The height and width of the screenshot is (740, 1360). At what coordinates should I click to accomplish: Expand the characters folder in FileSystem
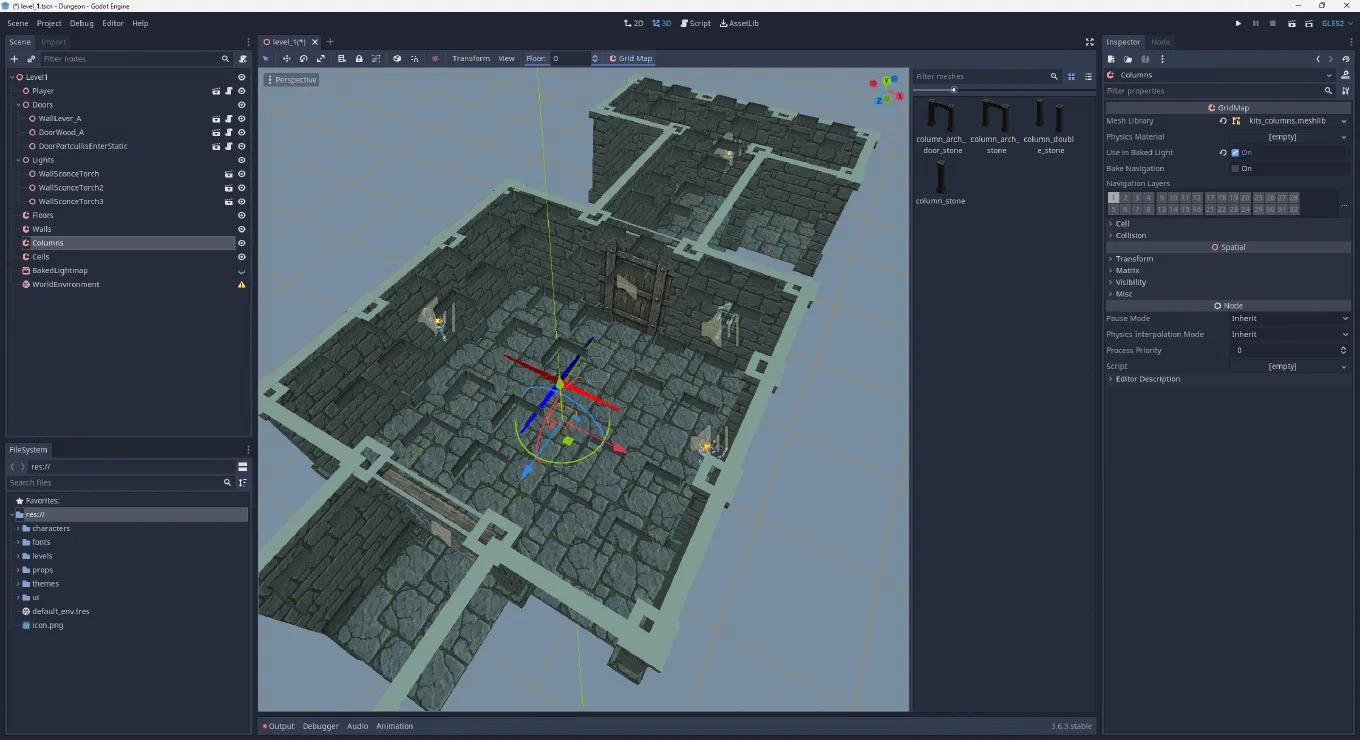(19, 528)
